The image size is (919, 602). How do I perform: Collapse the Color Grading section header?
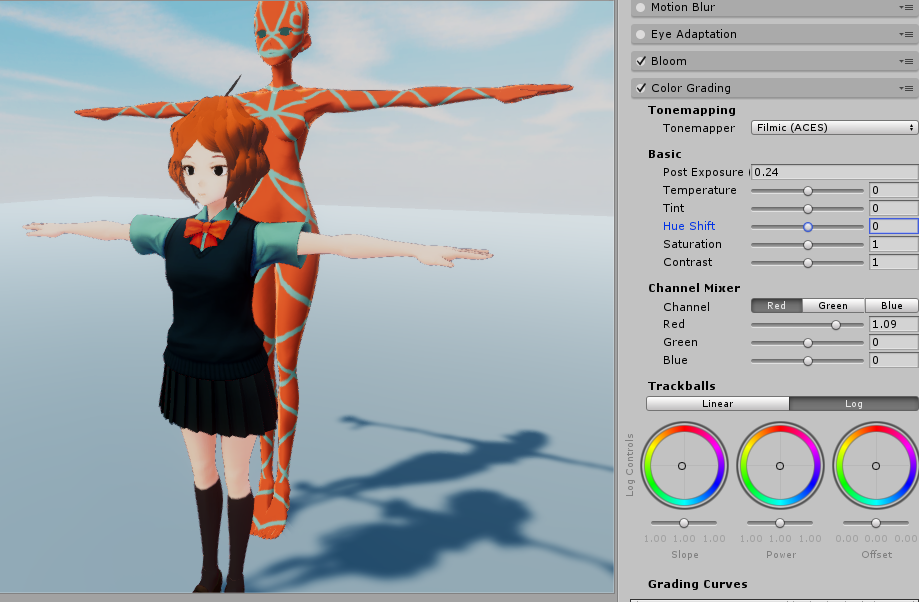(x=775, y=89)
